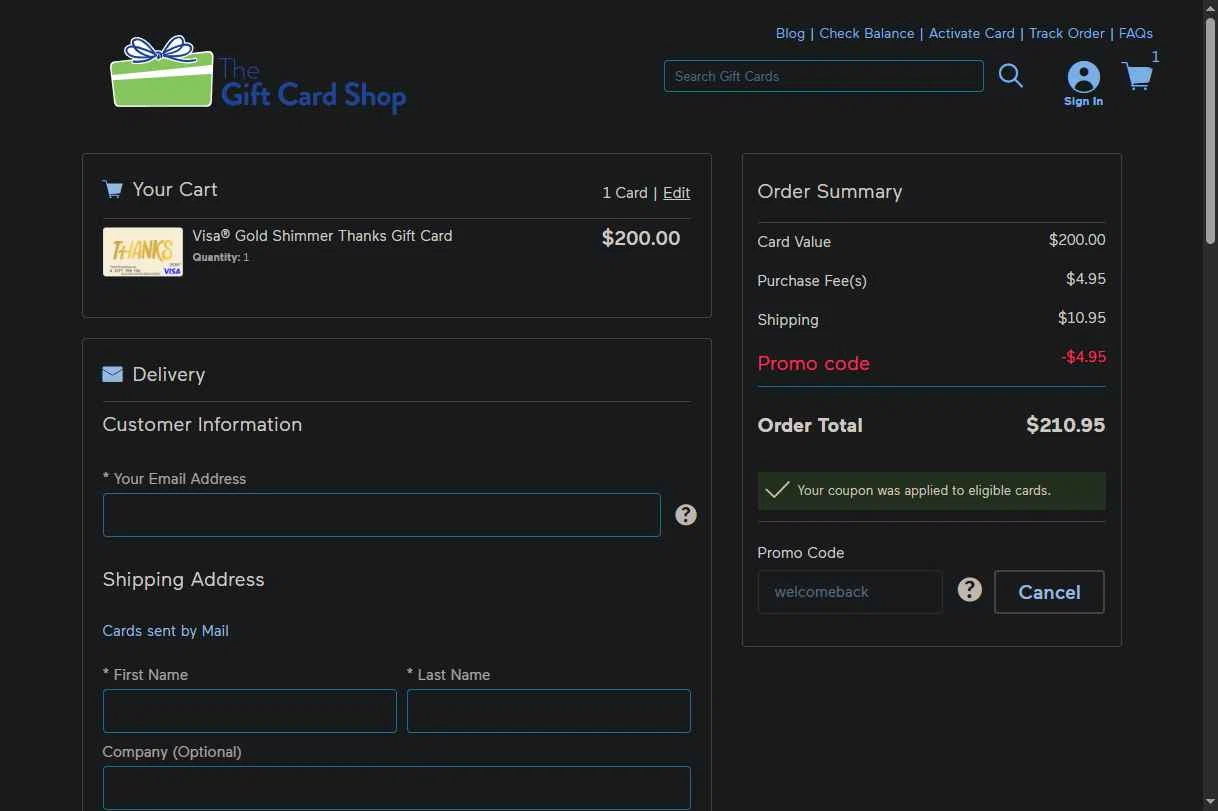Viewport: 1218px width, 811px height.
Task: Click the coupon applied checkmark icon
Action: tap(777, 490)
